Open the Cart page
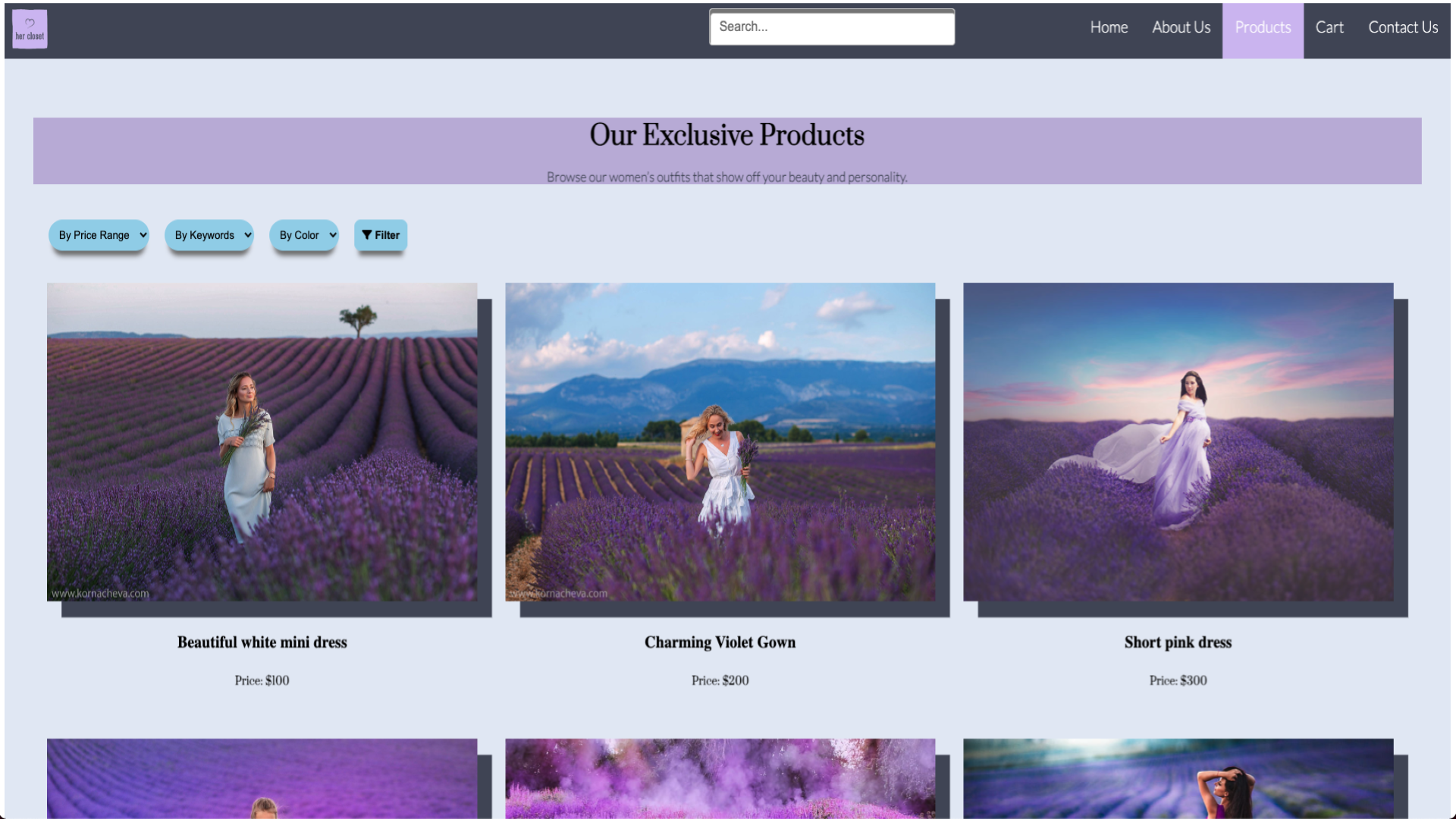The width and height of the screenshot is (1456, 819). pyautogui.click(x=1329, y=27)
